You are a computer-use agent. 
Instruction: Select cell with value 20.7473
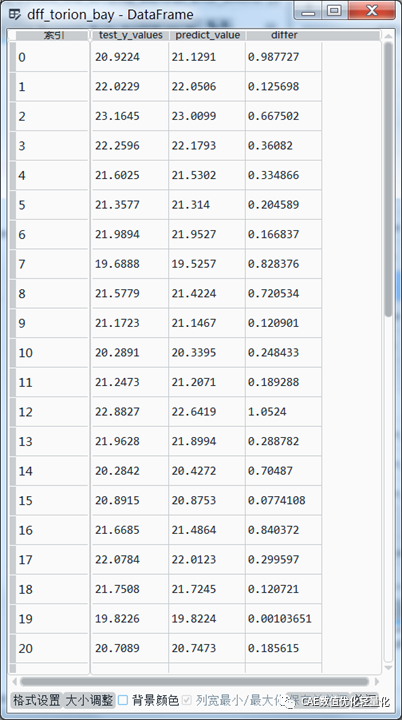[207, 648]
